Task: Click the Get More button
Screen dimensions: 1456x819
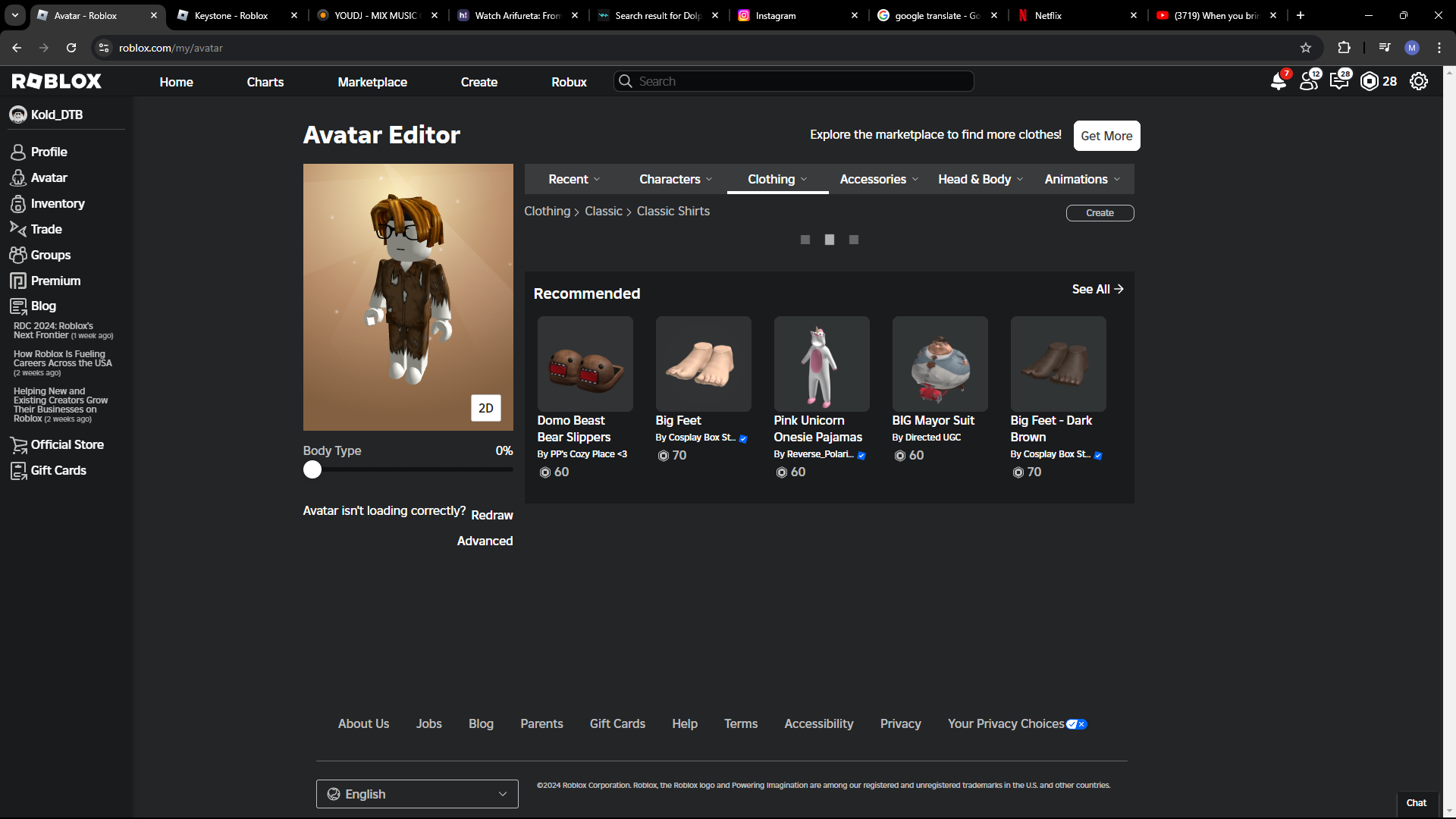Action: [x=1106, y=136]
